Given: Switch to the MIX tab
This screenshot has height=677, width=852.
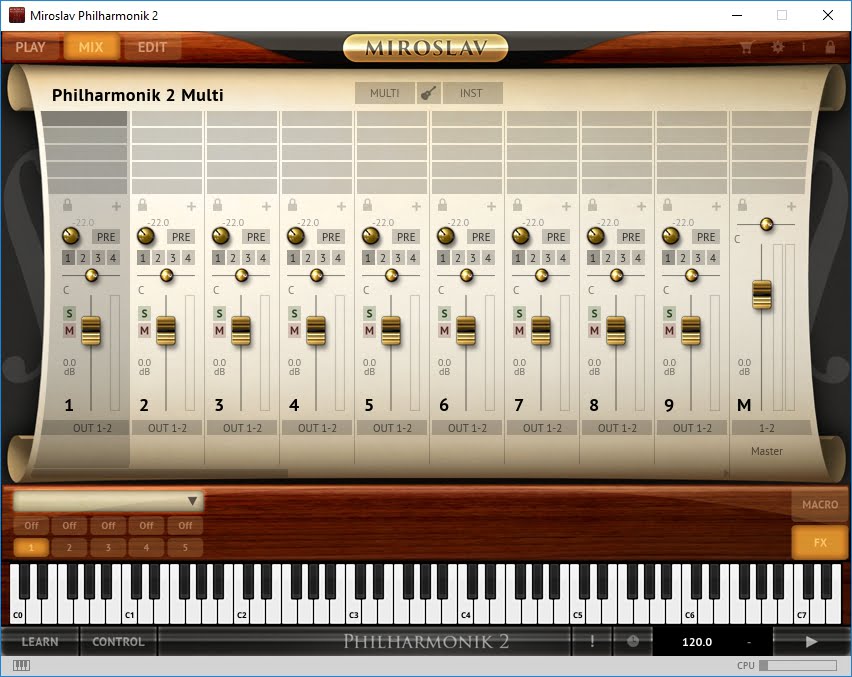Looking at the screenshot, I should pyautogui.click(x=91, y=47).
